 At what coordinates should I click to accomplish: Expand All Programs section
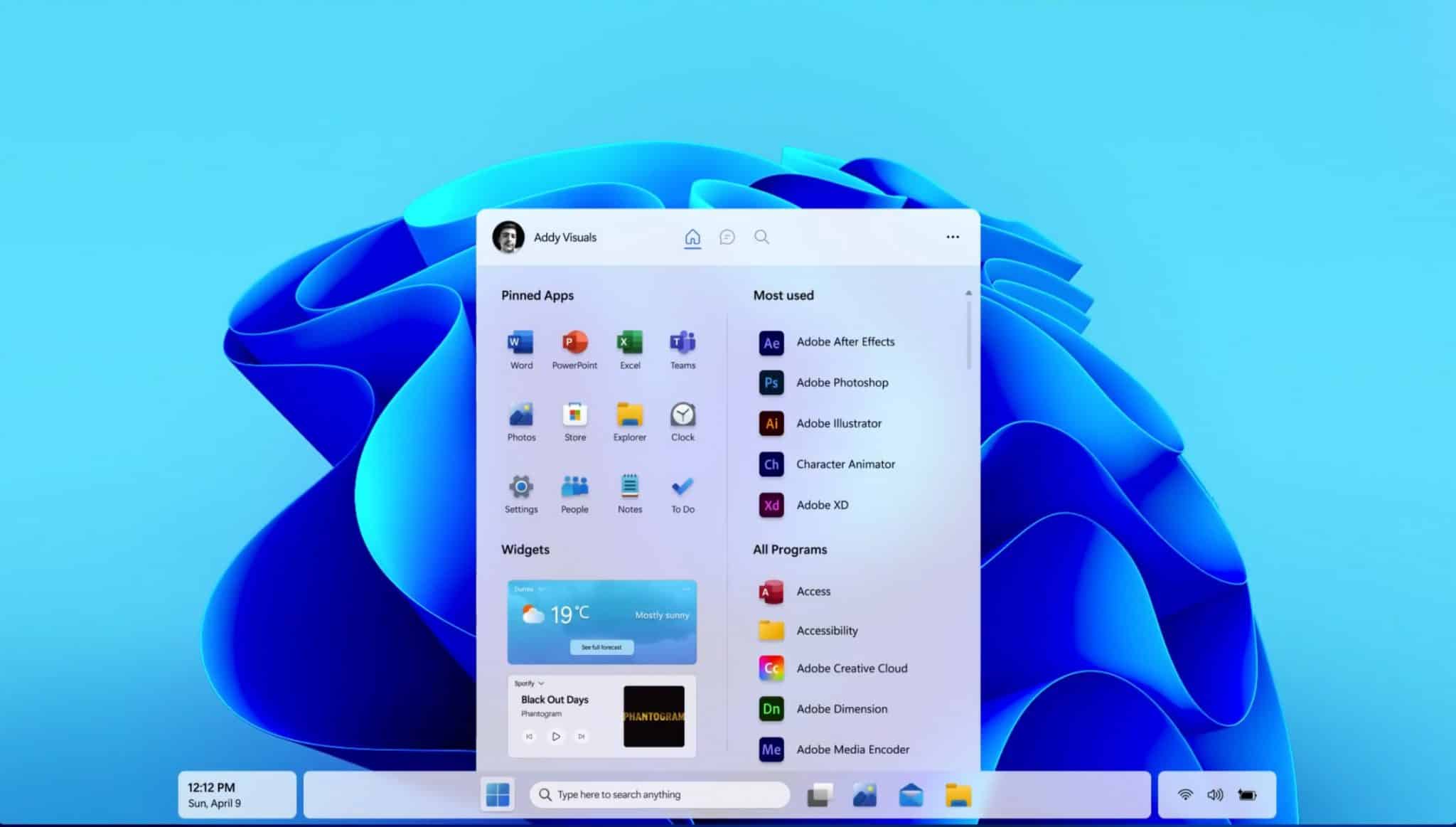[790, 549]
